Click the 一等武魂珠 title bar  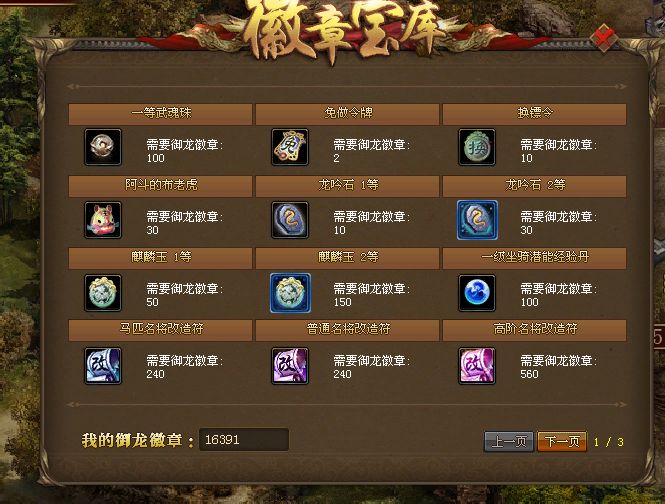click(x=160, y=114)
